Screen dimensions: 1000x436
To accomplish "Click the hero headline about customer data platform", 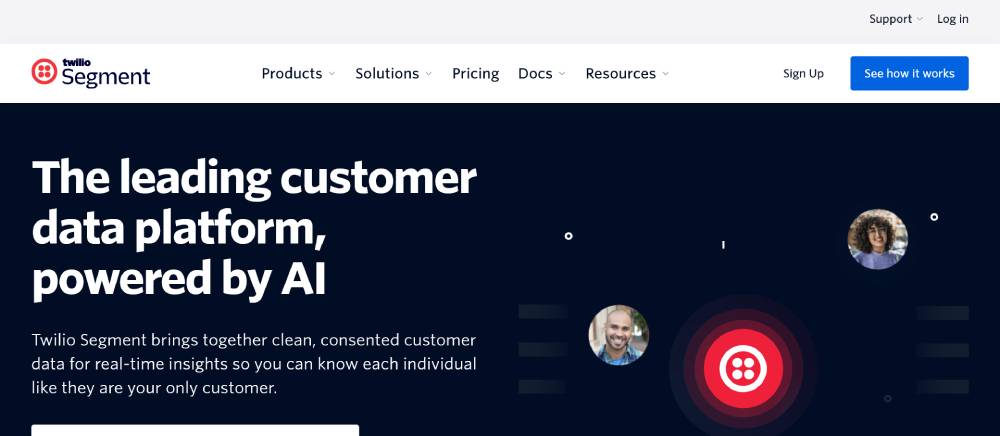I will pyautogui.click(x=254, y=228).
